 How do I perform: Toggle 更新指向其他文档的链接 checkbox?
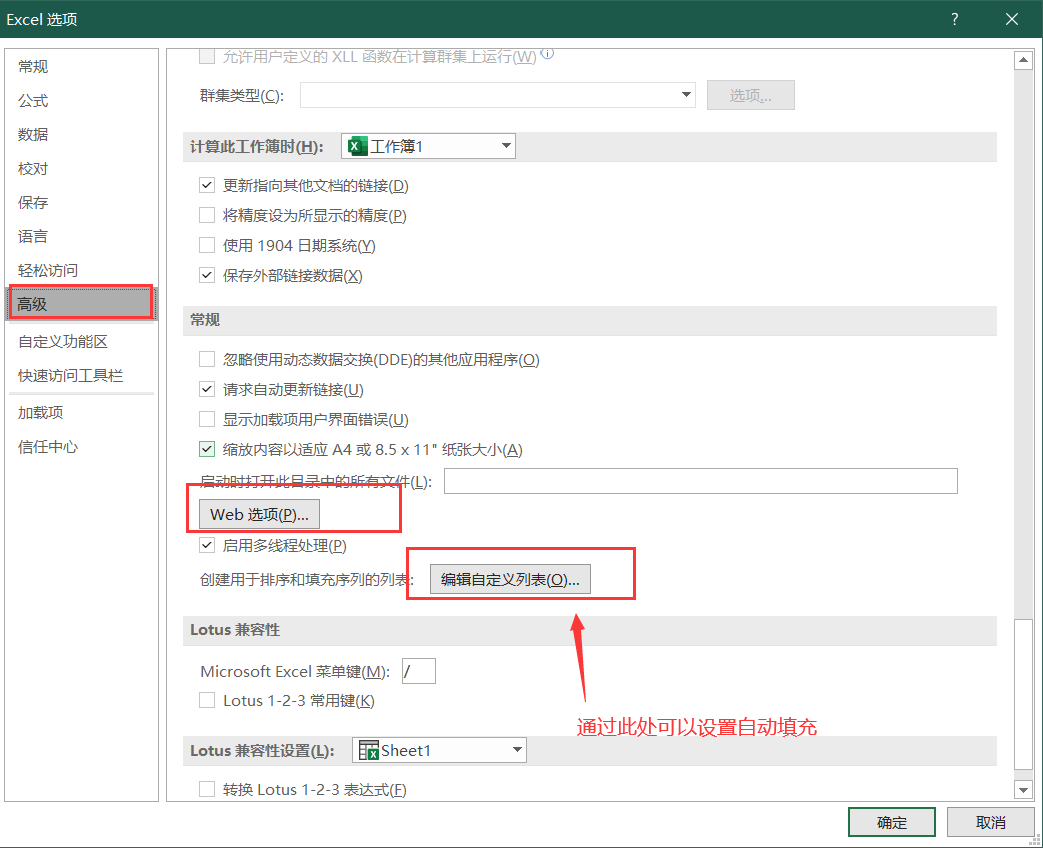click(x=207, y=186)
